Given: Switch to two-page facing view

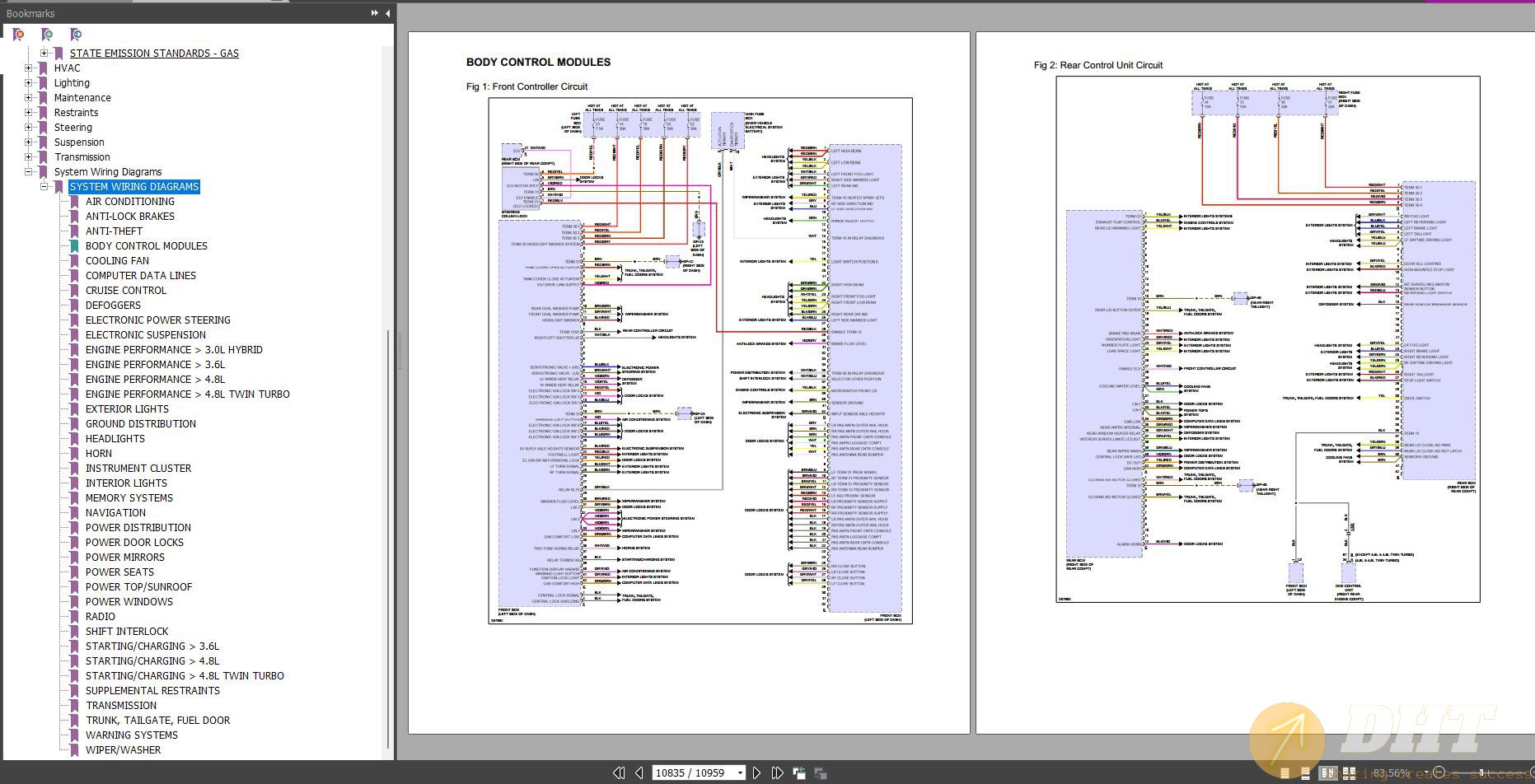Looking at the screenshot, I should [1327, 773].
